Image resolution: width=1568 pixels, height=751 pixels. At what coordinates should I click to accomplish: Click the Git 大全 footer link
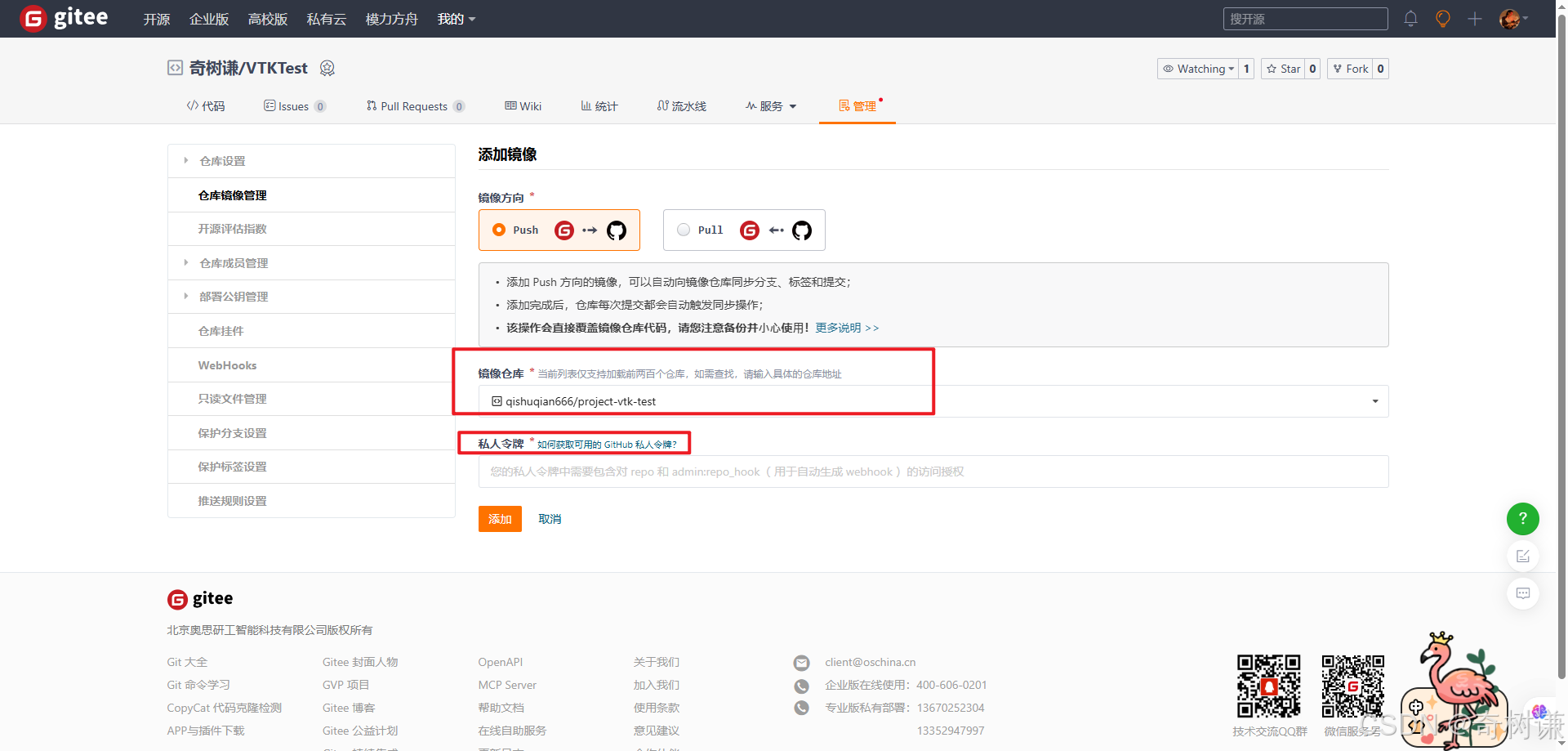[x=187, y=662]
